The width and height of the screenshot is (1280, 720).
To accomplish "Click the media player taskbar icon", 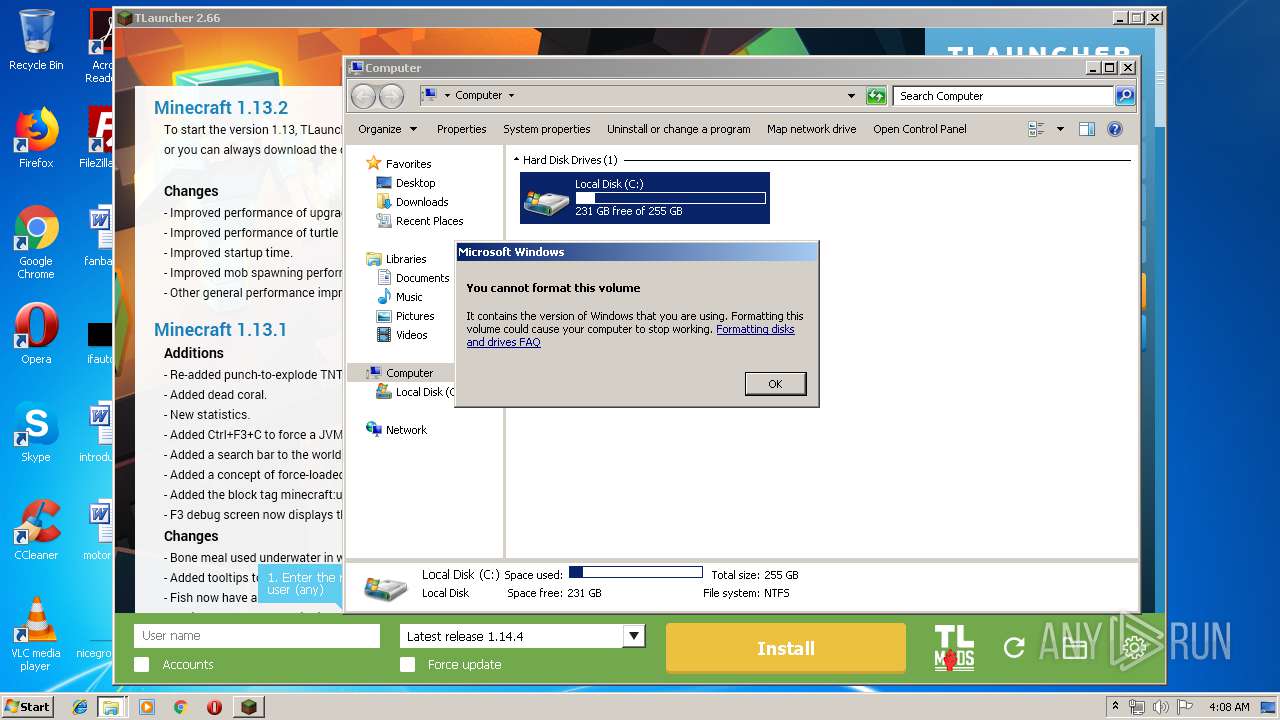I will coord(147,707).
